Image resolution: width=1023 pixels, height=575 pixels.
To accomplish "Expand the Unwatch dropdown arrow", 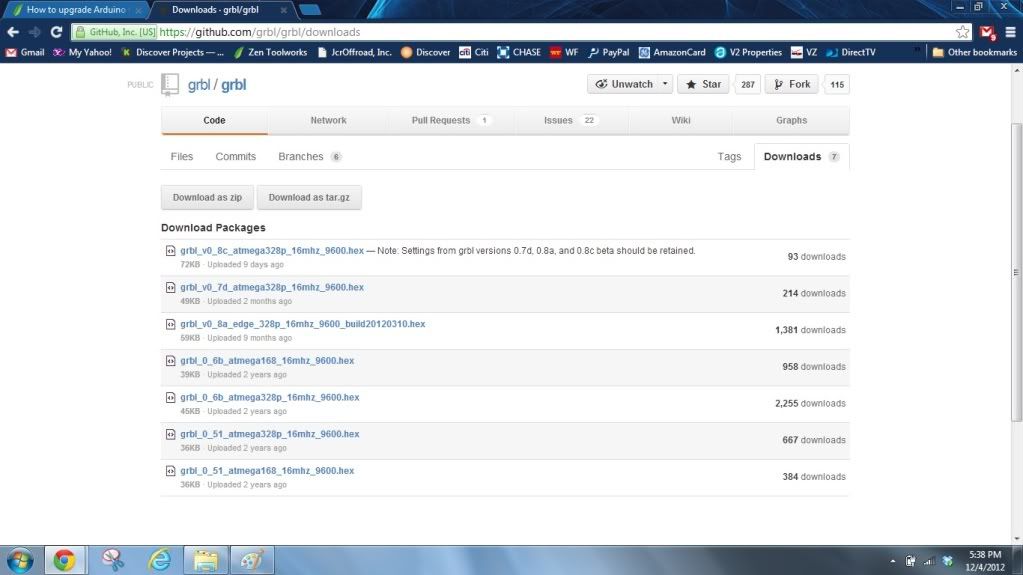I will pos(665,84).
